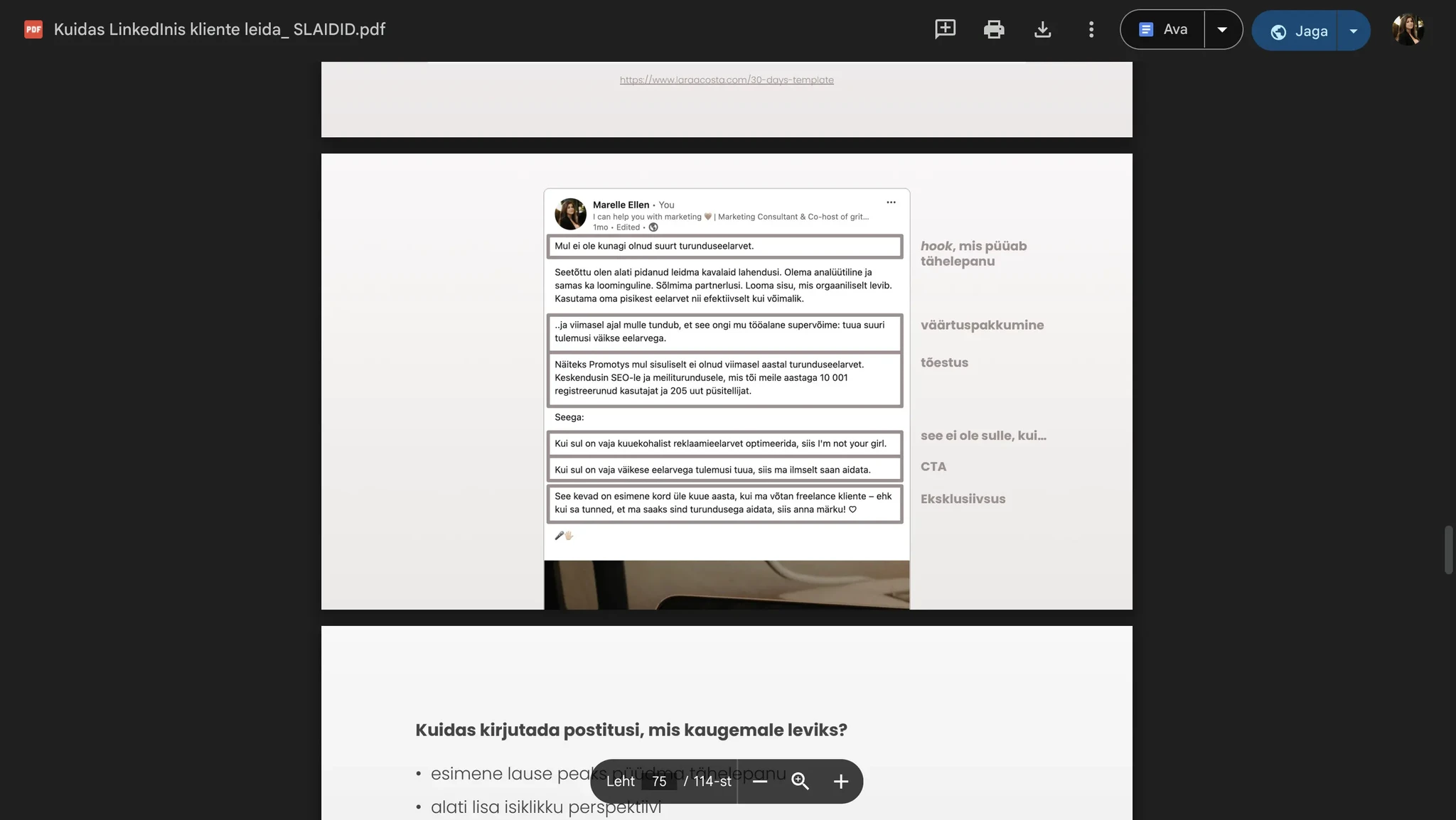Click the magnifier zoom reset icon

pos(800,781)
